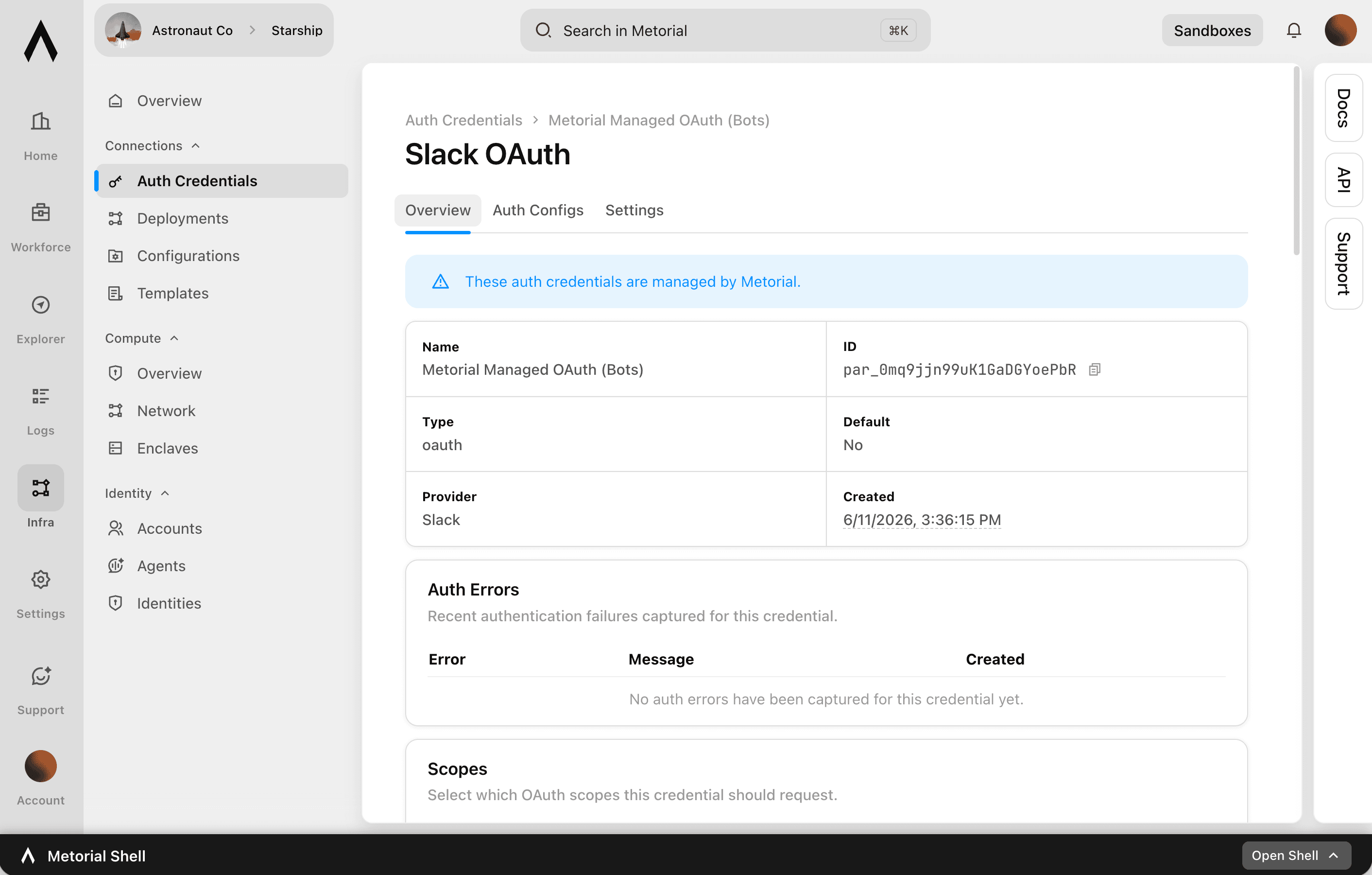This screenshot has height=875, width=1372.
Task: Collapse the Compute section
Action: [x=142, y=338]
